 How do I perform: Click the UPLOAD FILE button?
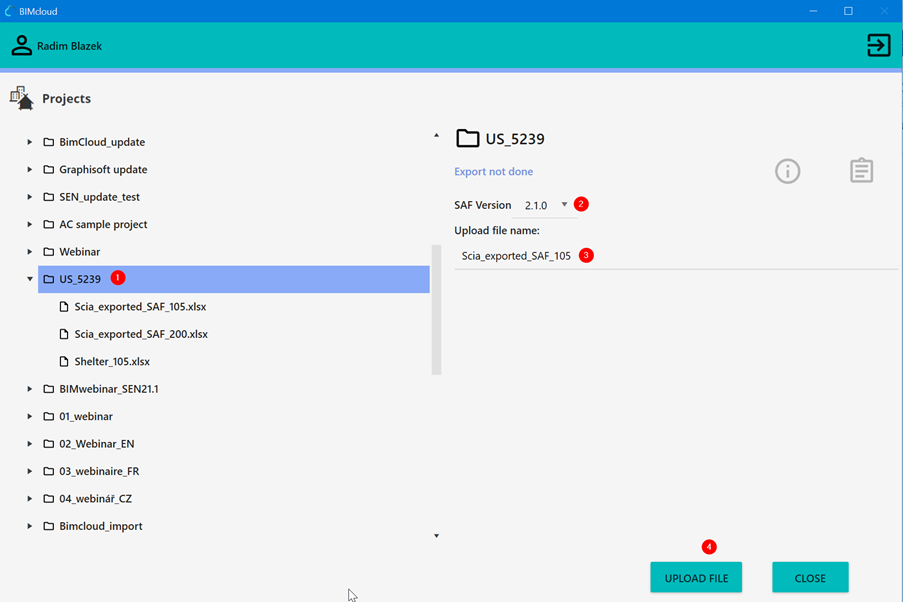pos(696,578)
